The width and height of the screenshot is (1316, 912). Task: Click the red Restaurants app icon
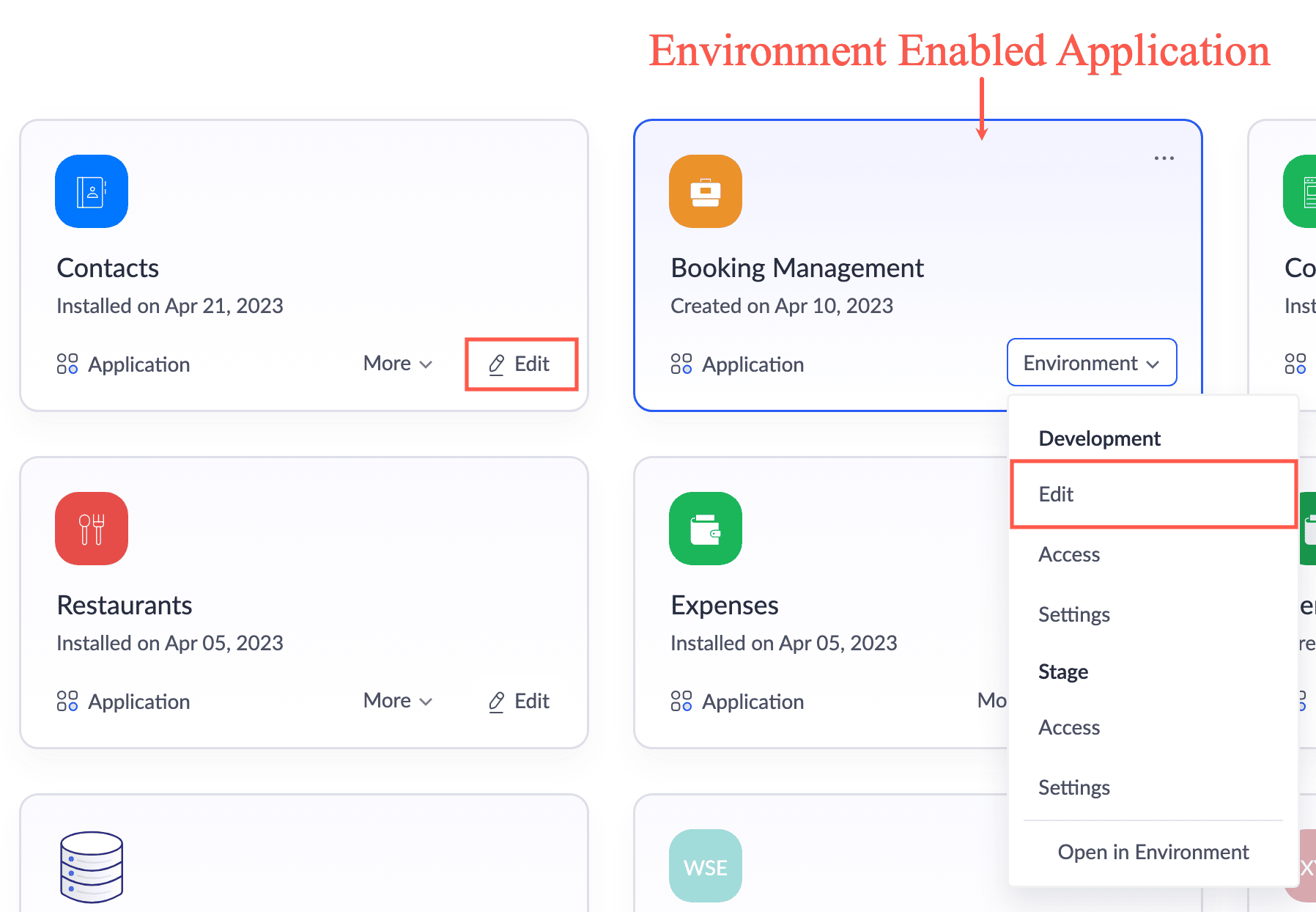coord(92,529)
